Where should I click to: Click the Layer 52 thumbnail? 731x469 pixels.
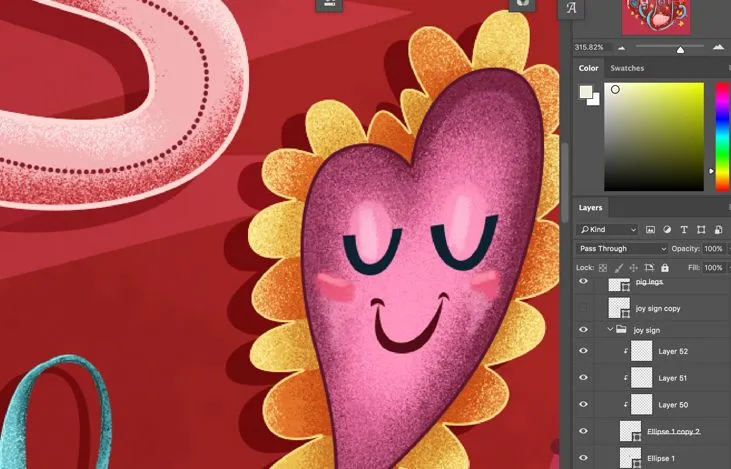641,351
